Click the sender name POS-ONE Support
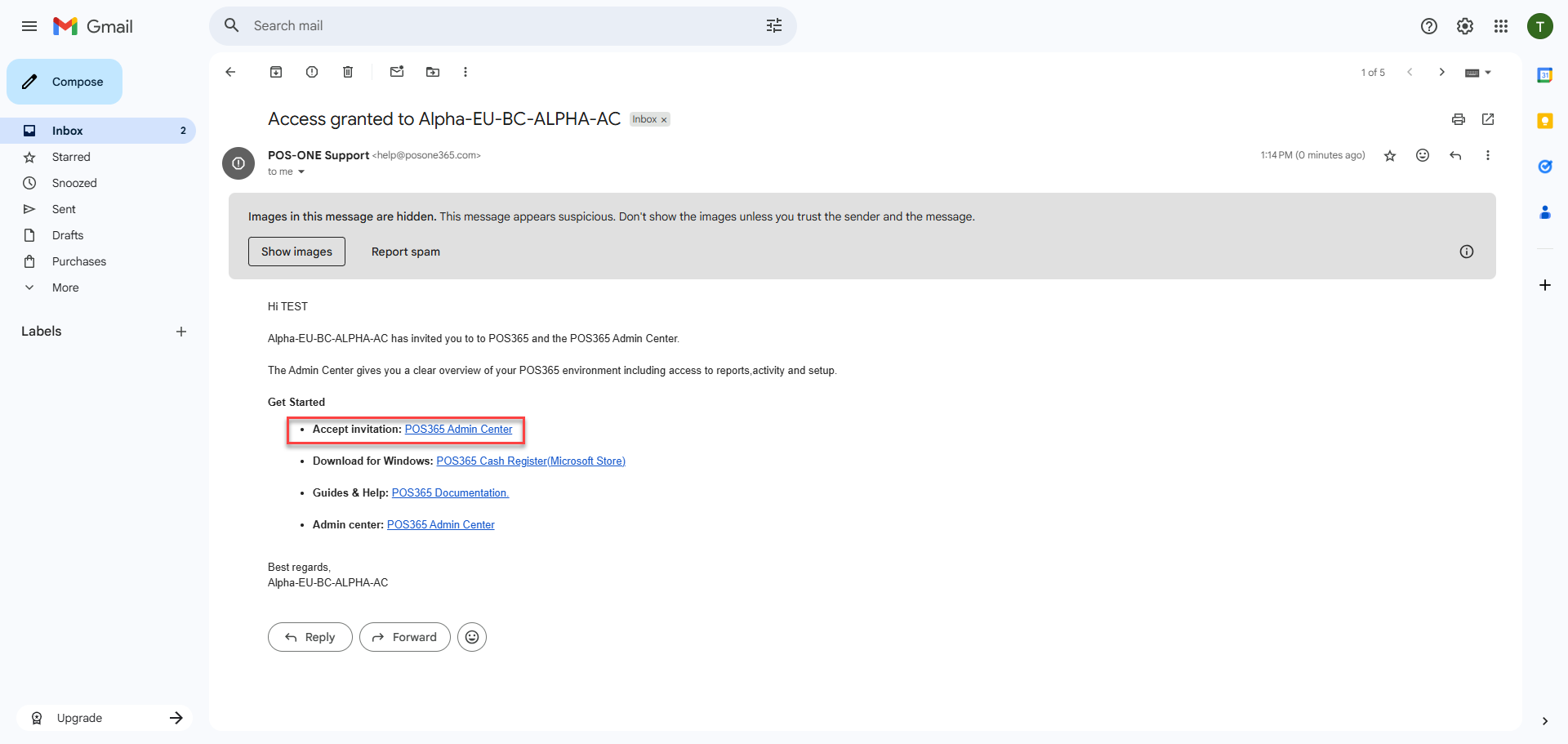Image resolution: width=1568 pixels, height=744 pixels. 318,155
